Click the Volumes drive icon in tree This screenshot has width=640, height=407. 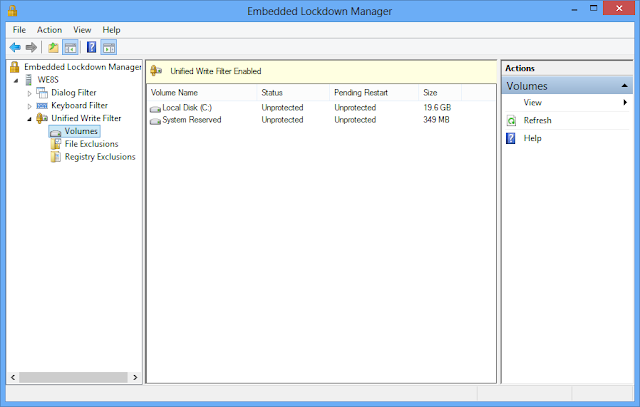tap(56, 132)
